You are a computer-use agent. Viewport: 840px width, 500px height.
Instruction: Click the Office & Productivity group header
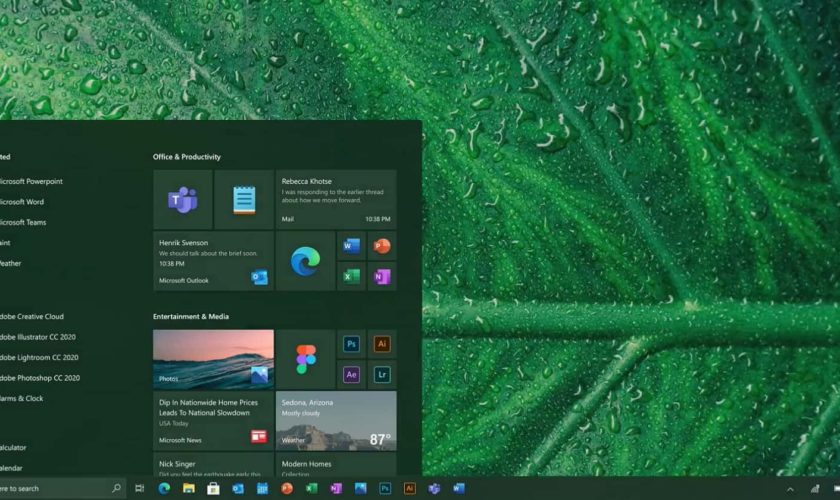[186, 156]
